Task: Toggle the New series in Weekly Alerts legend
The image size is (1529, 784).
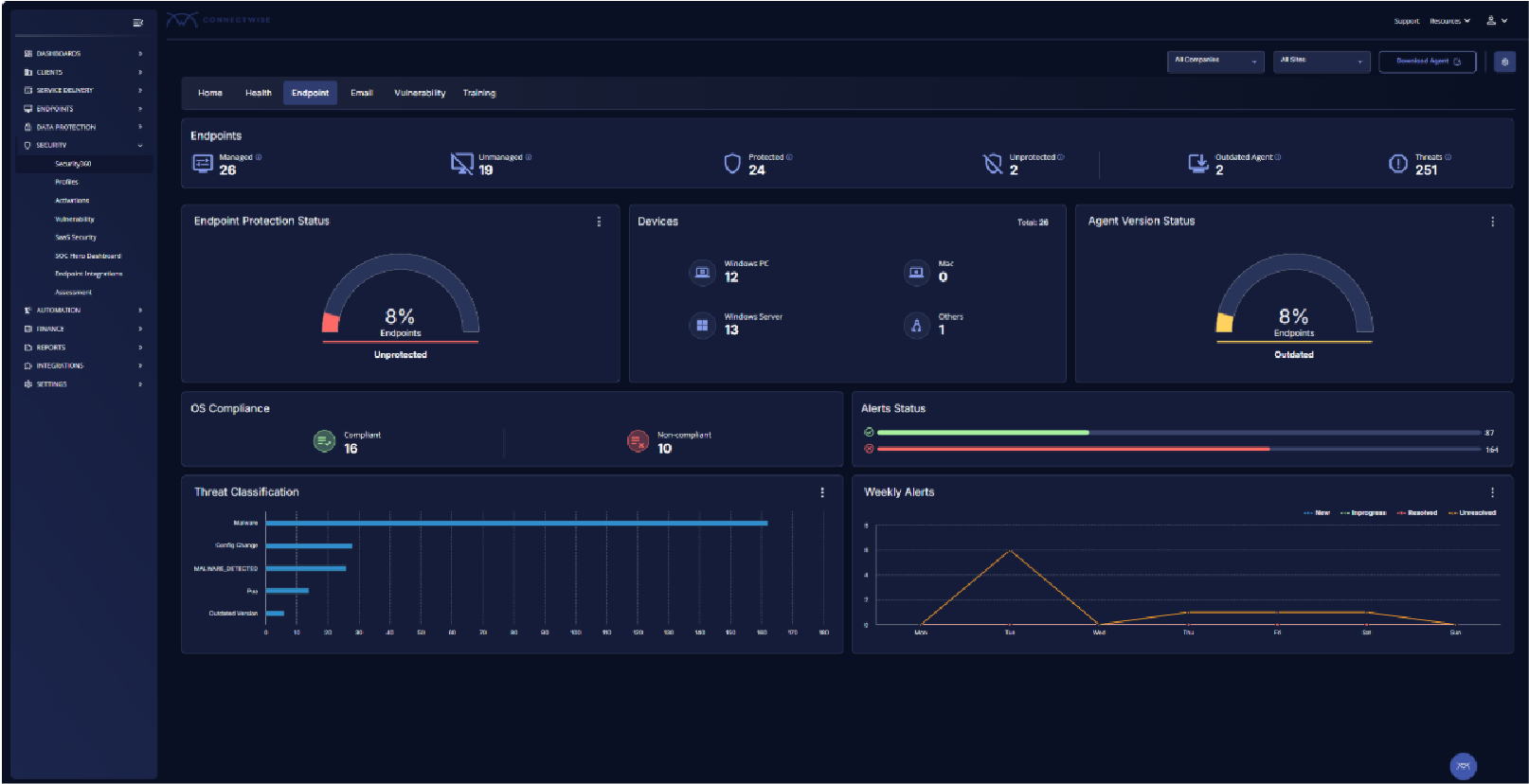Action: [x=1317, y=513]
